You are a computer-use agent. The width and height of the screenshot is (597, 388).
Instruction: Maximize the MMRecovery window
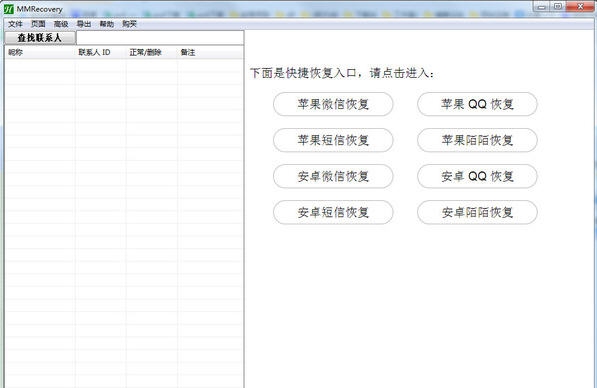click(x=557, y=6)
